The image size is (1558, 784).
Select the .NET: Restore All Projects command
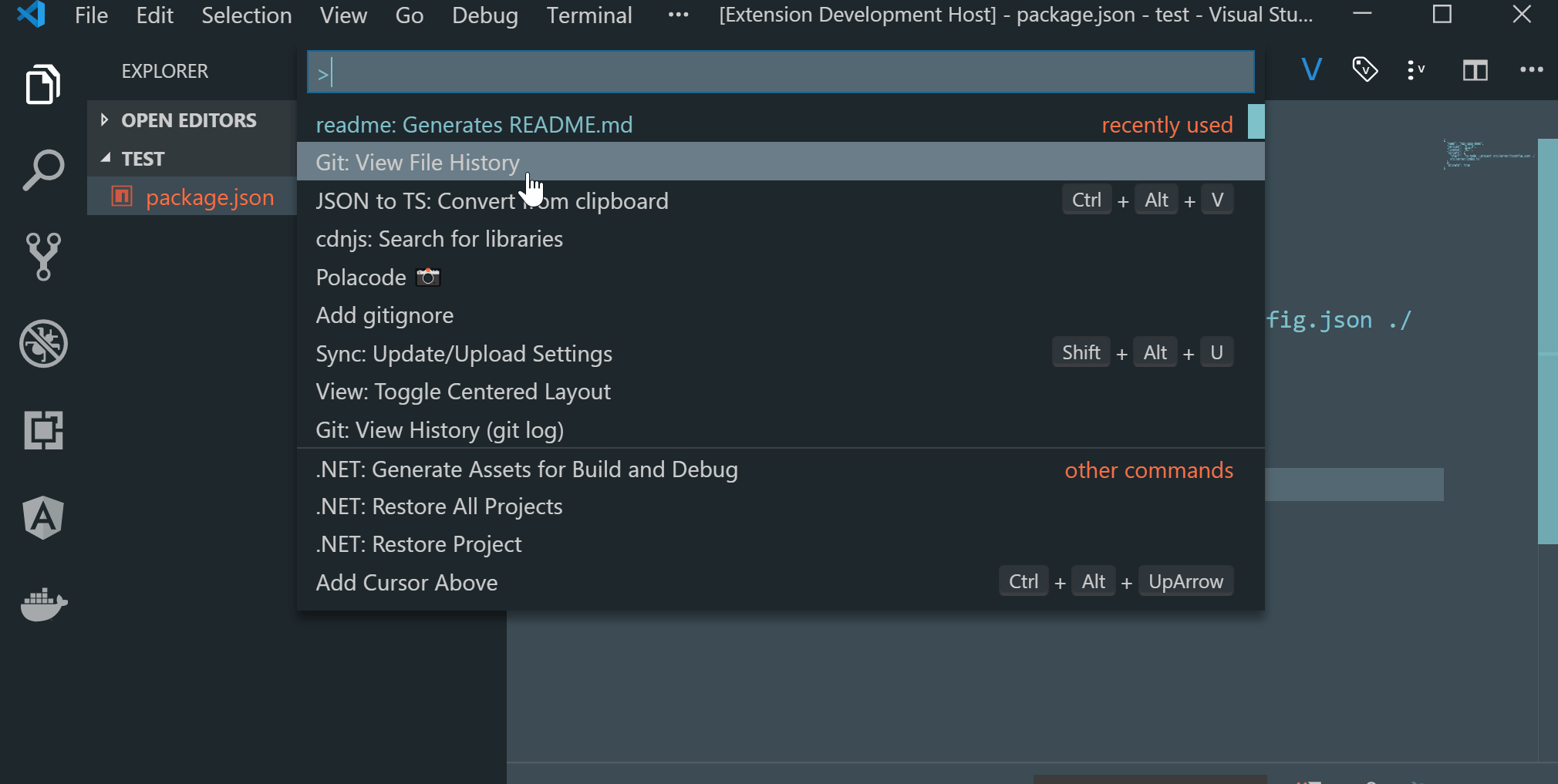439,506
